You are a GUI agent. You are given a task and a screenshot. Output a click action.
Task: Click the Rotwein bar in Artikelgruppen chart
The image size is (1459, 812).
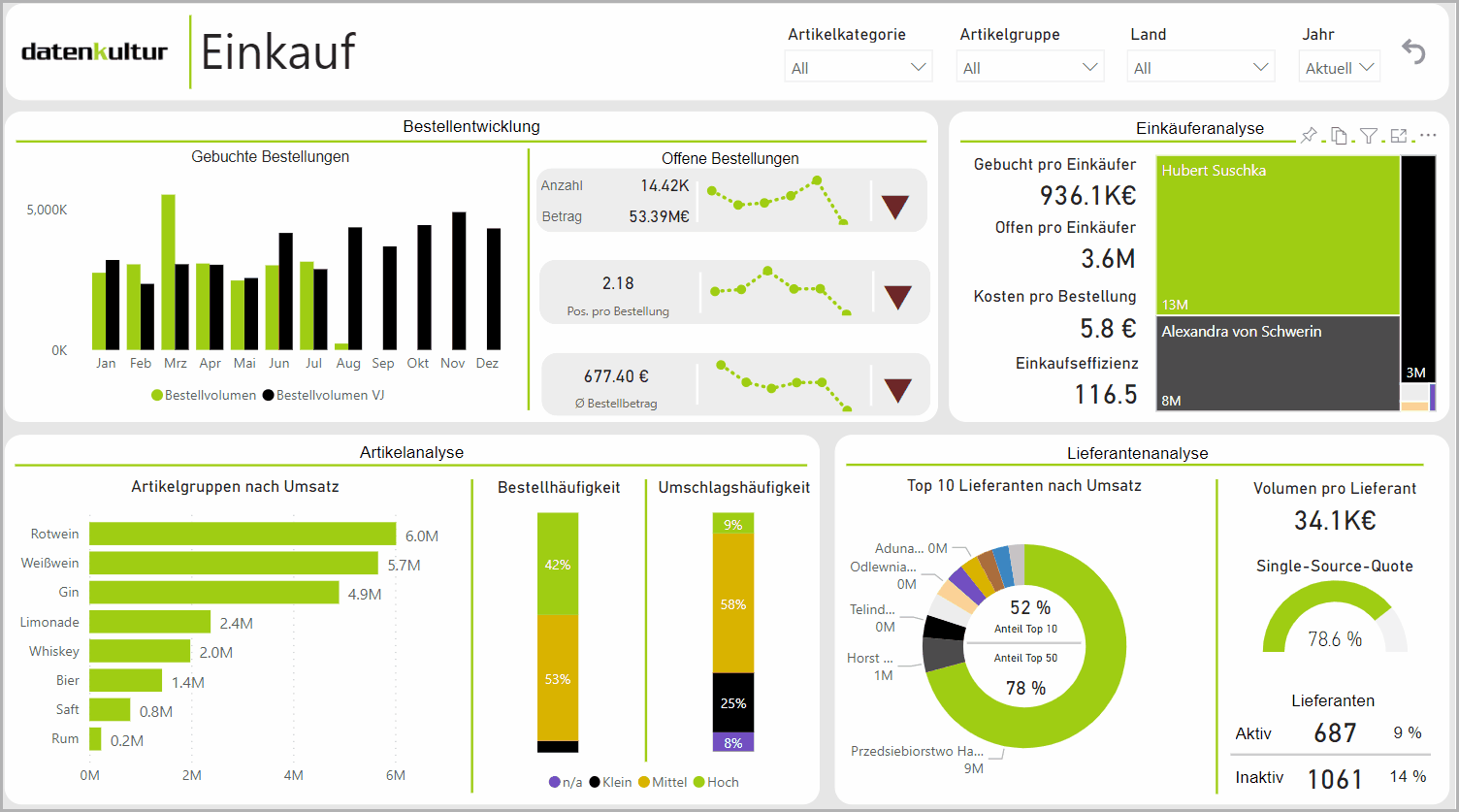click(243, 535)
